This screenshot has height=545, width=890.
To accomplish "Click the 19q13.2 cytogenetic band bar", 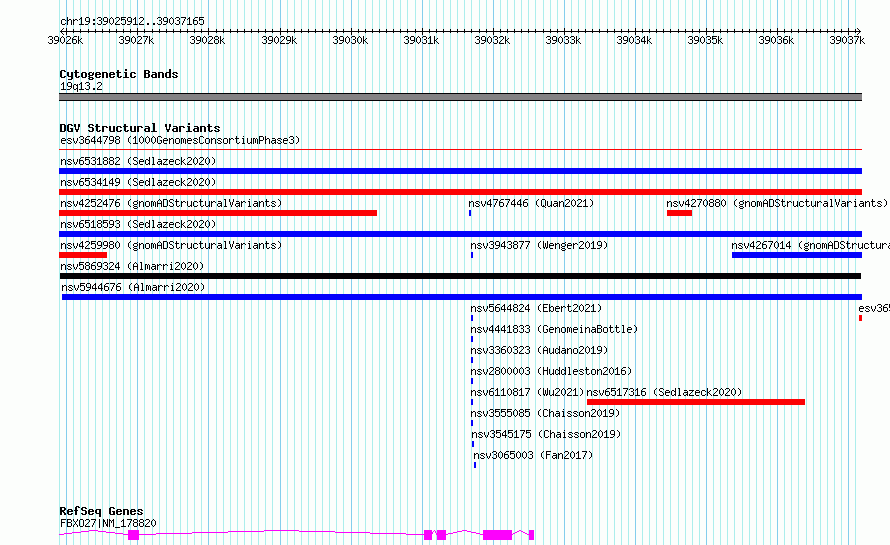I will click(460, 97).
